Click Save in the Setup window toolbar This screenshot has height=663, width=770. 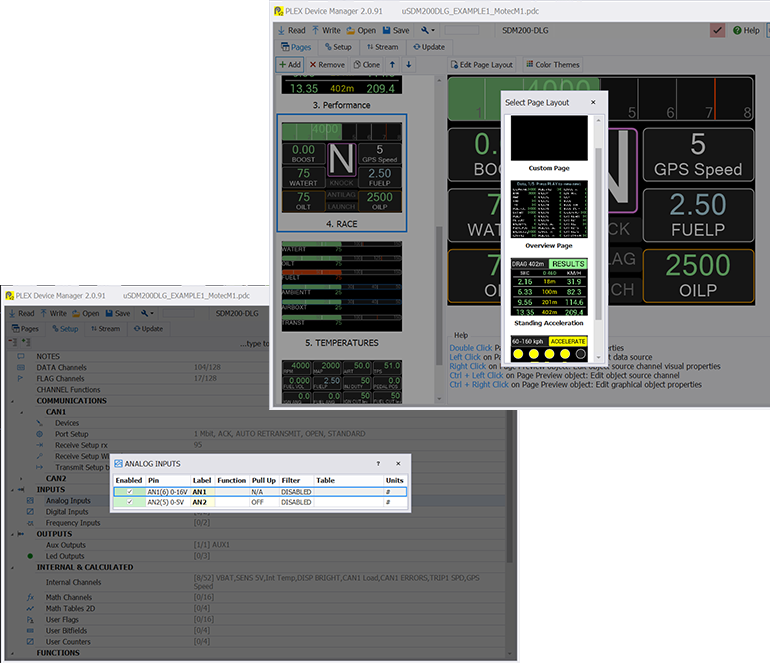(x=118, y=313)
